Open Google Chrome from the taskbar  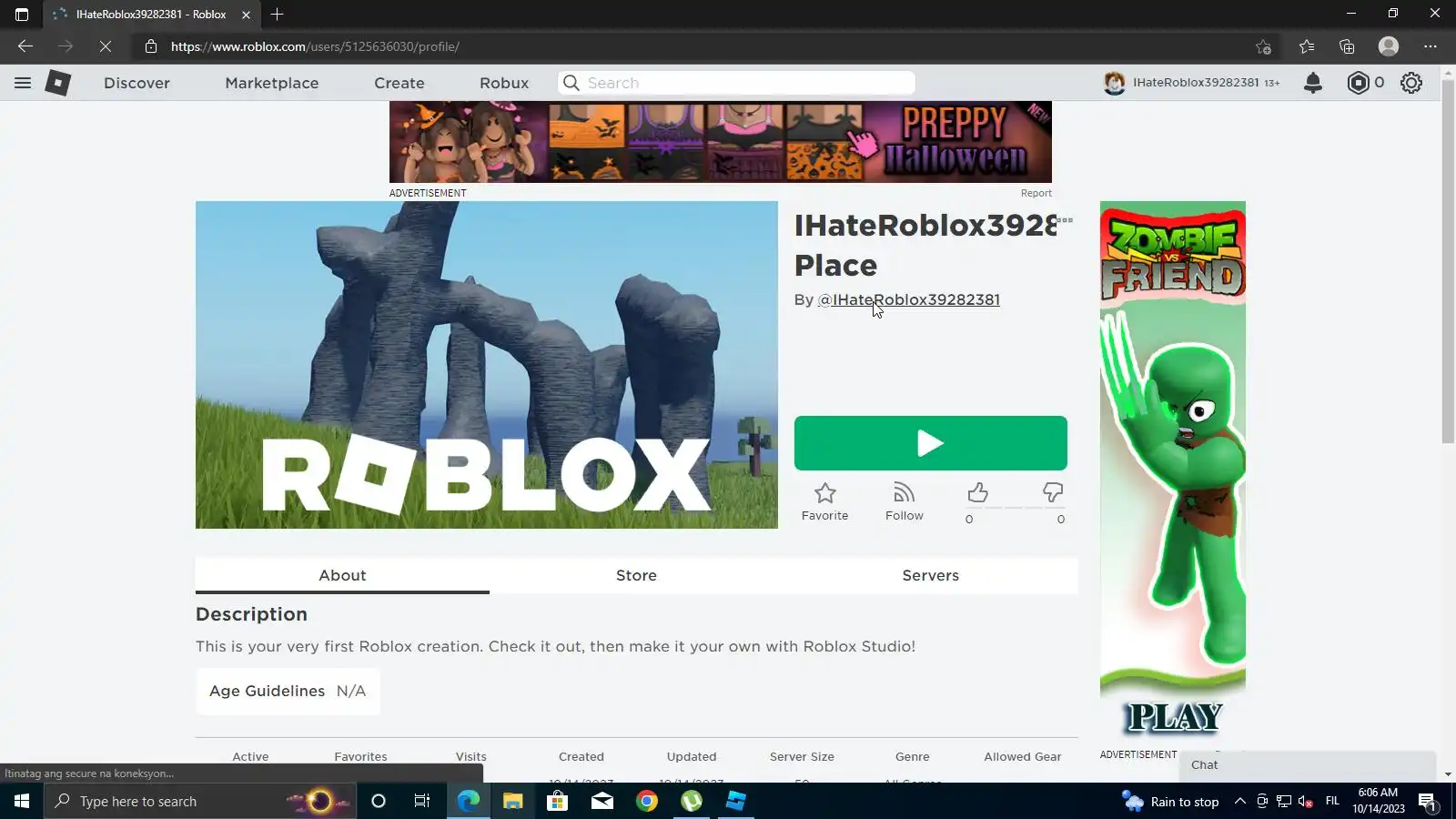tap(647, 801)
